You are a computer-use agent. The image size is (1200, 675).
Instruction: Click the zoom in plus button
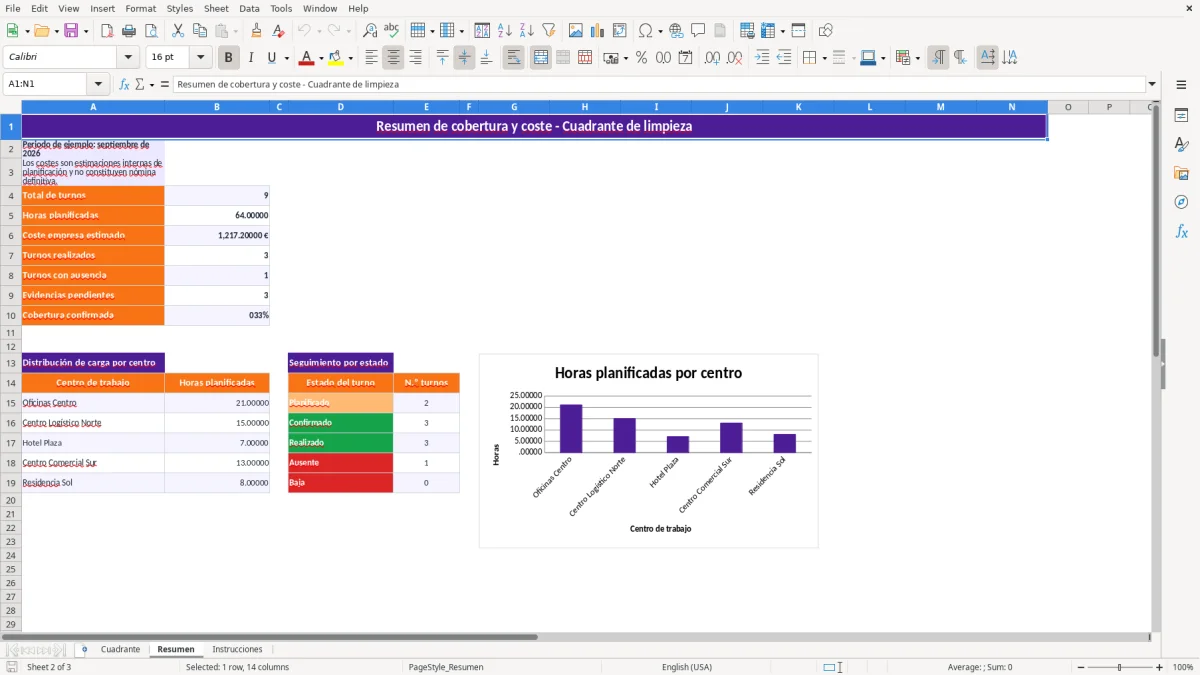1160,667
